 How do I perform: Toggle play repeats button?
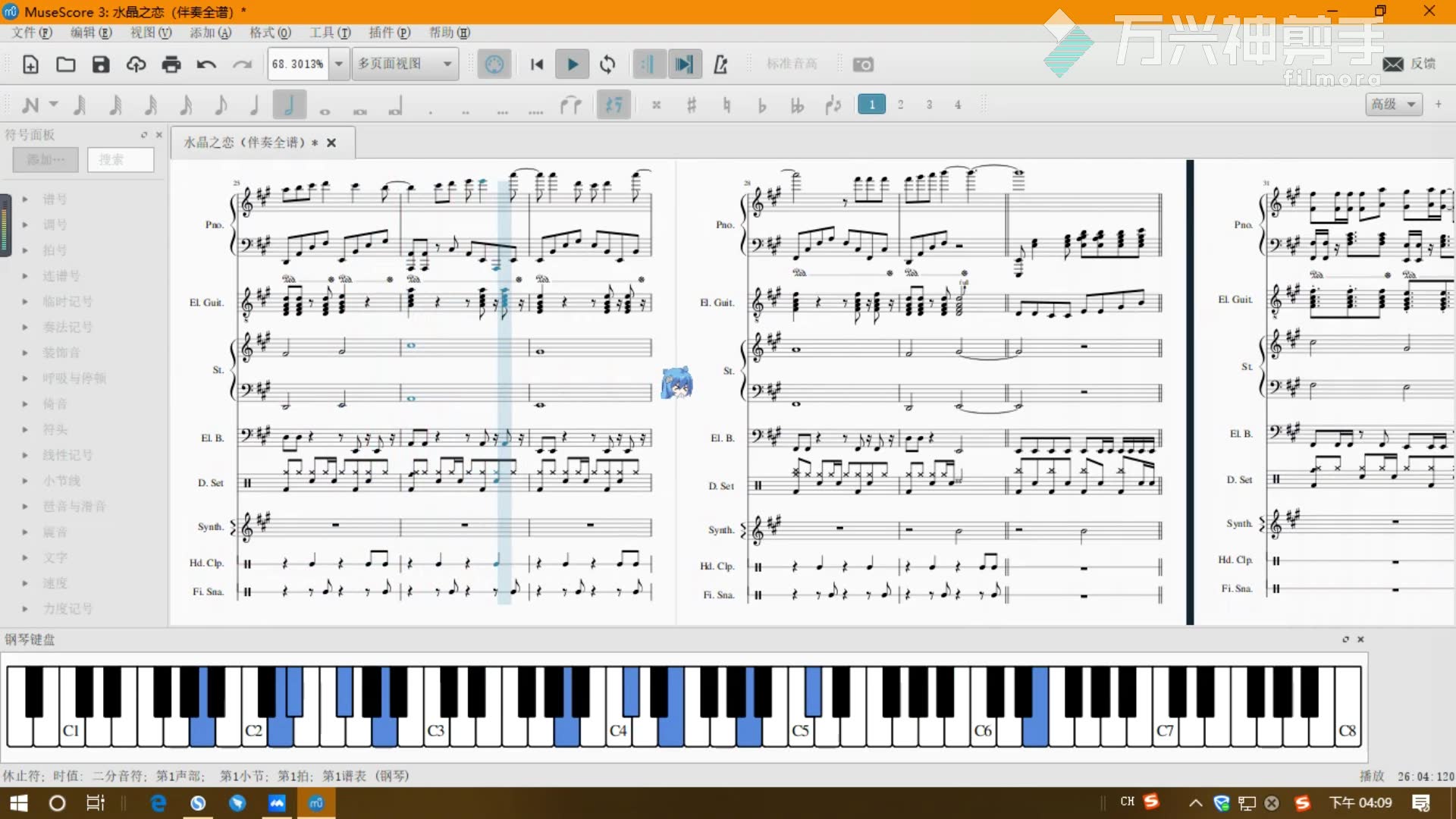coord(648,64)
